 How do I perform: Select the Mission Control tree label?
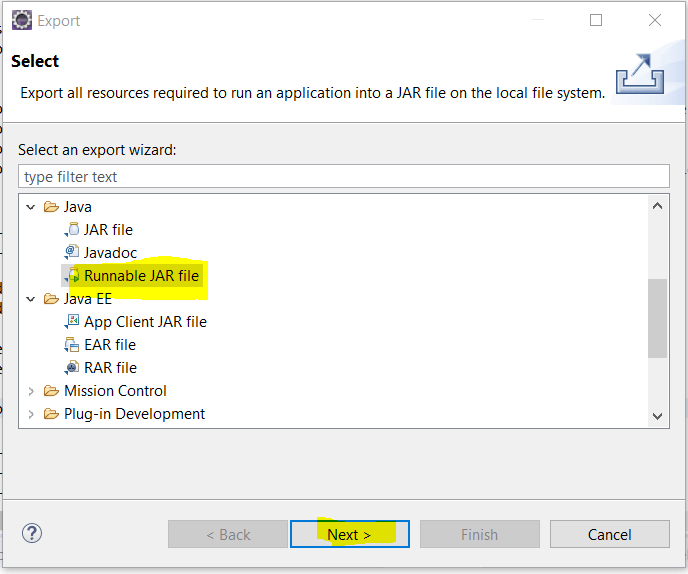pos(115,391)
